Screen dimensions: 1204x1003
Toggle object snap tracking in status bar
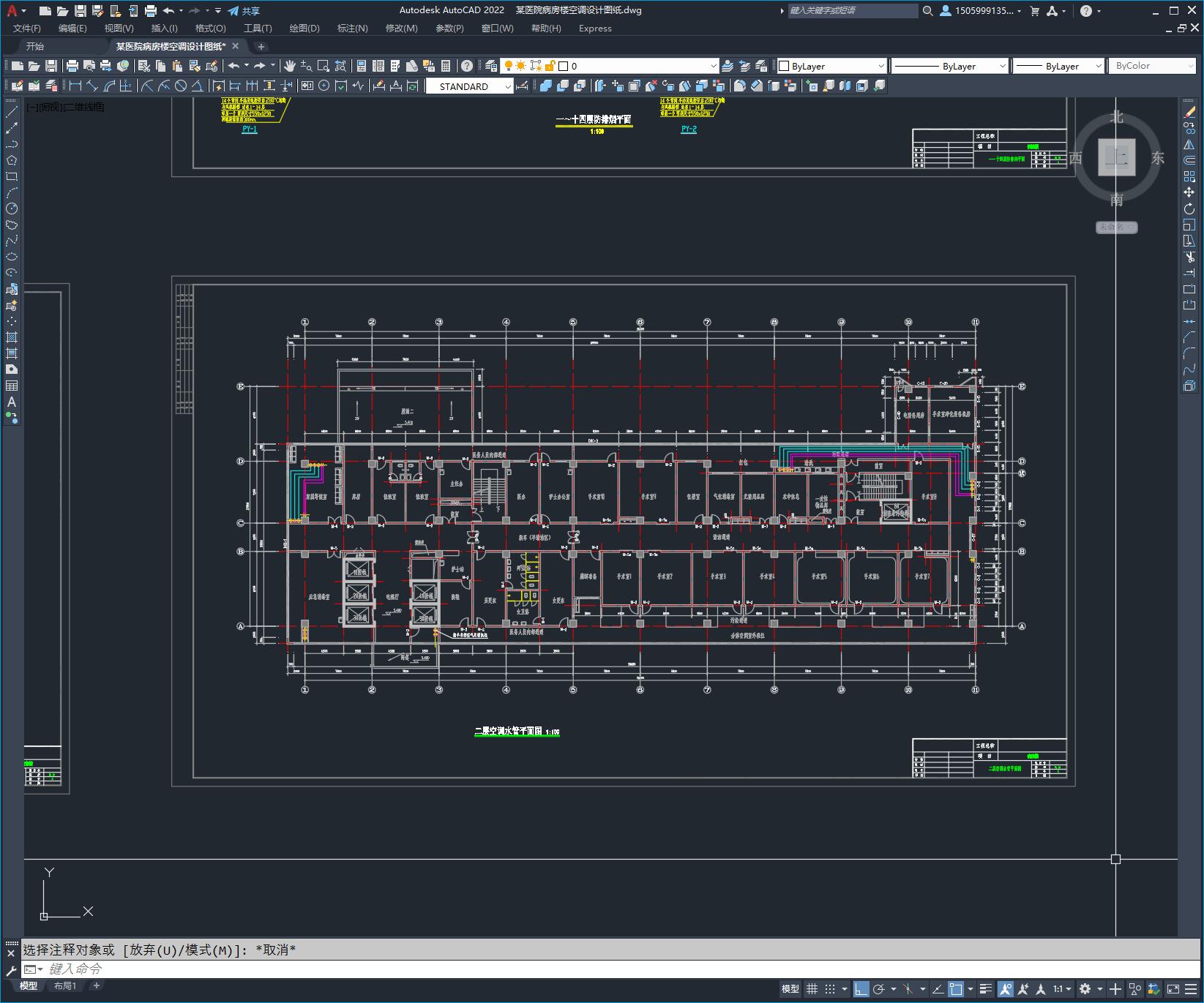pyautogui.click(x=938, y=989)
